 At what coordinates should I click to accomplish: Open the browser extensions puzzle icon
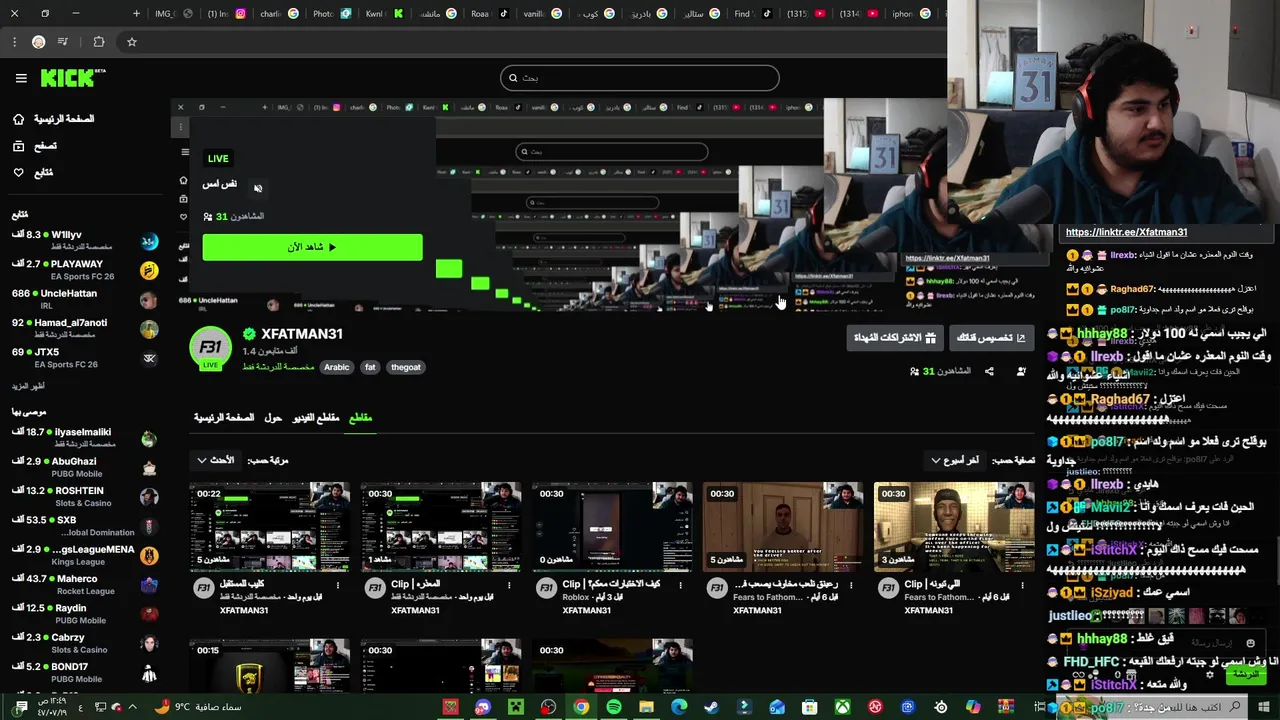pyautogui.click(x=98, y=42)
